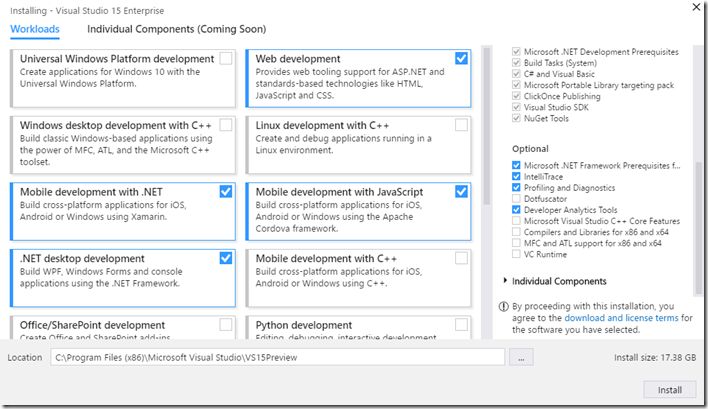708x409 pixels.
Task: Check Python development workload
Action: coord(461,325)
